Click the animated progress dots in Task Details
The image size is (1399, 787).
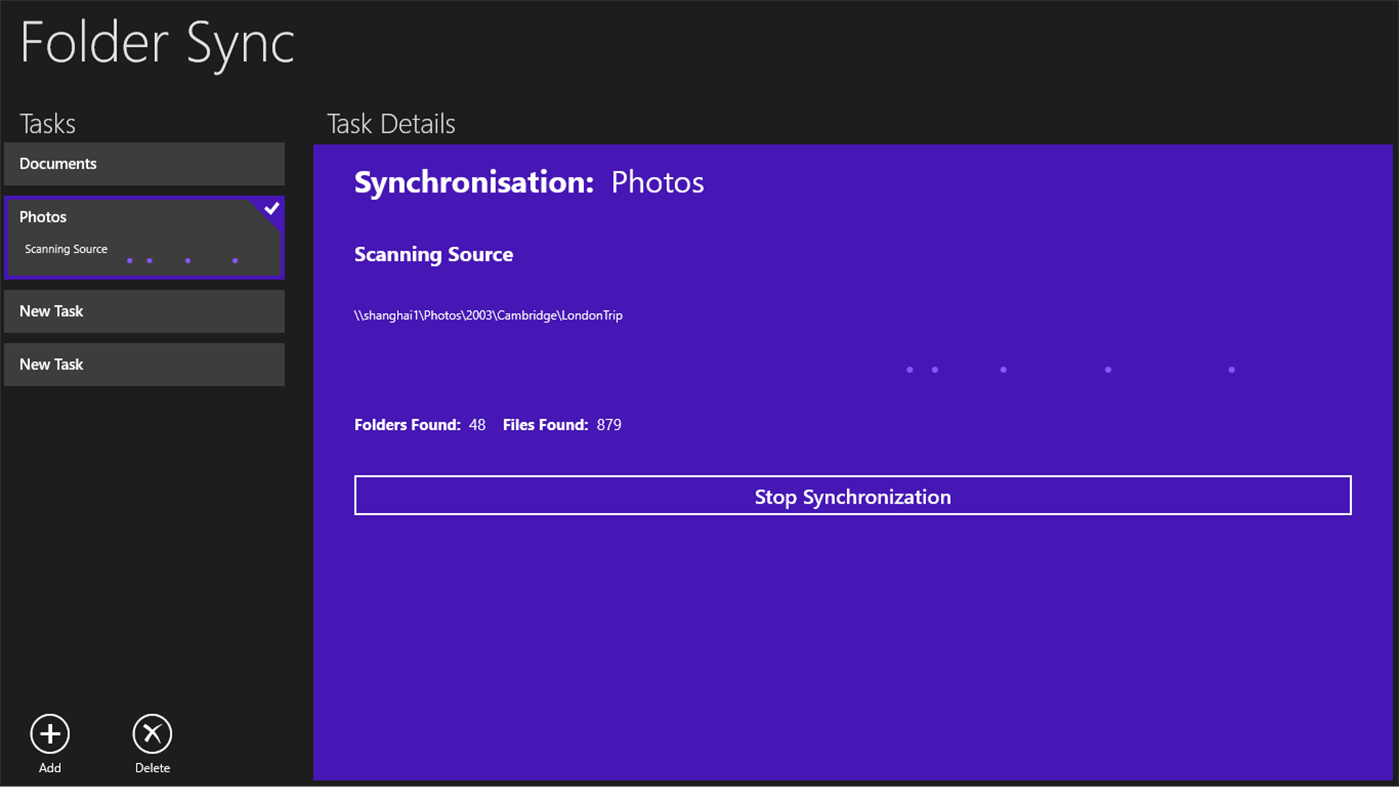(1070, 369)
